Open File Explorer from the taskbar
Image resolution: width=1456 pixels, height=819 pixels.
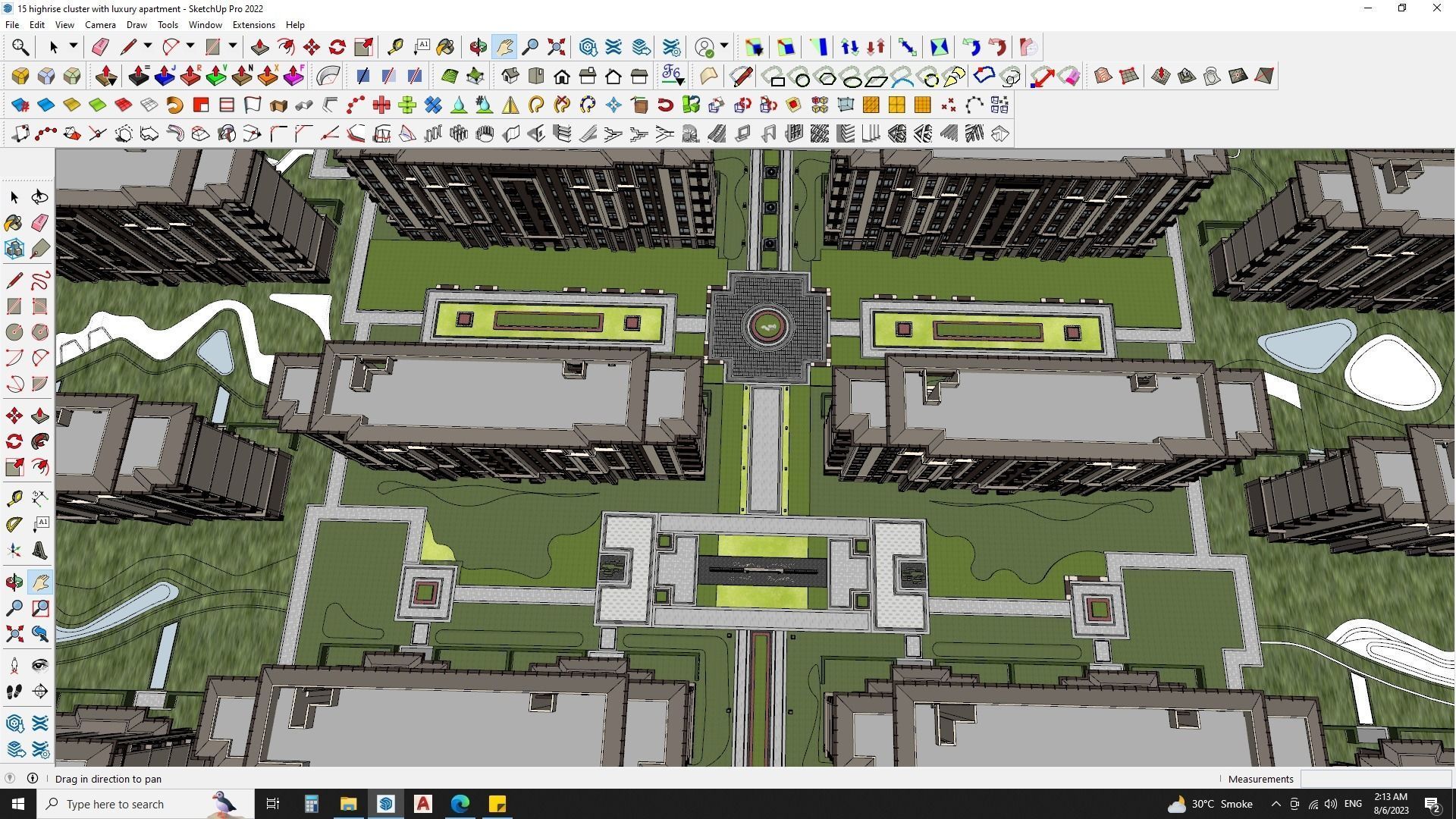(348, 804)
